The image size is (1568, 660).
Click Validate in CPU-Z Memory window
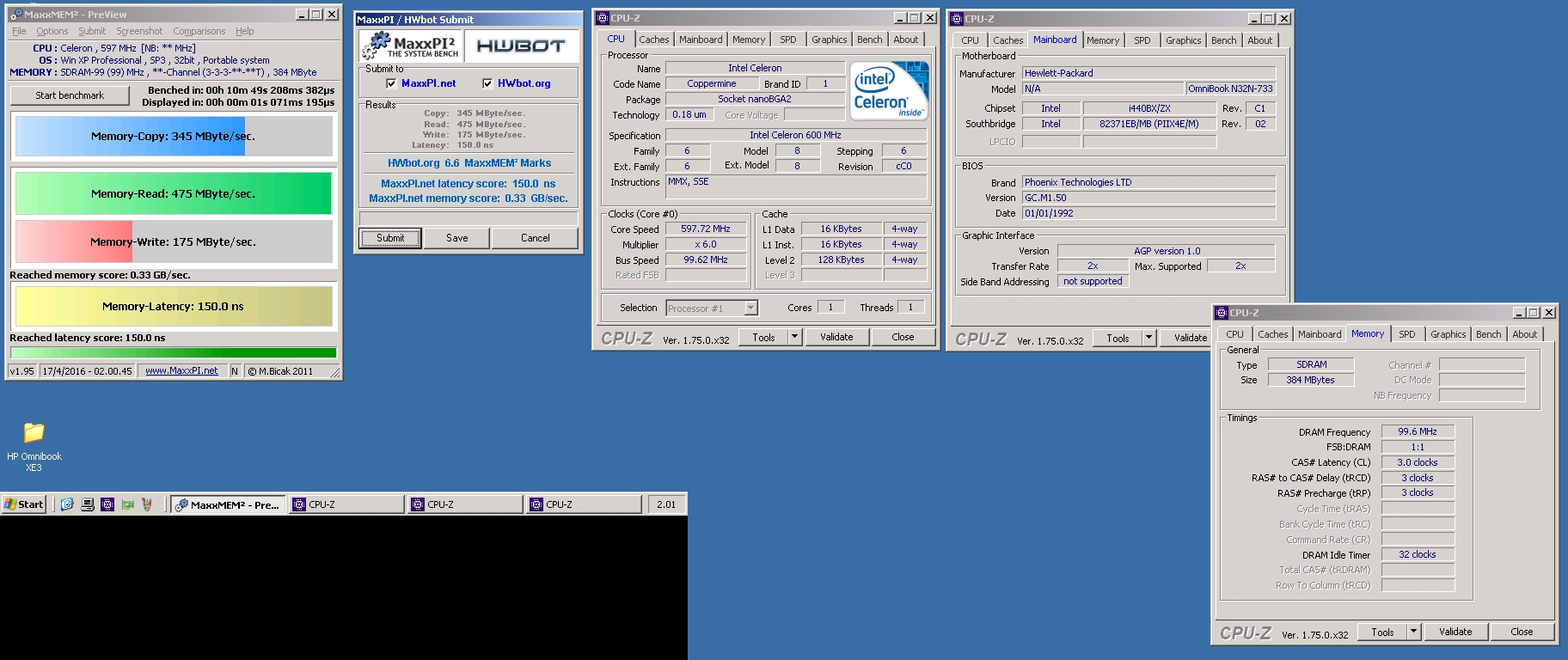[1455, 632]
